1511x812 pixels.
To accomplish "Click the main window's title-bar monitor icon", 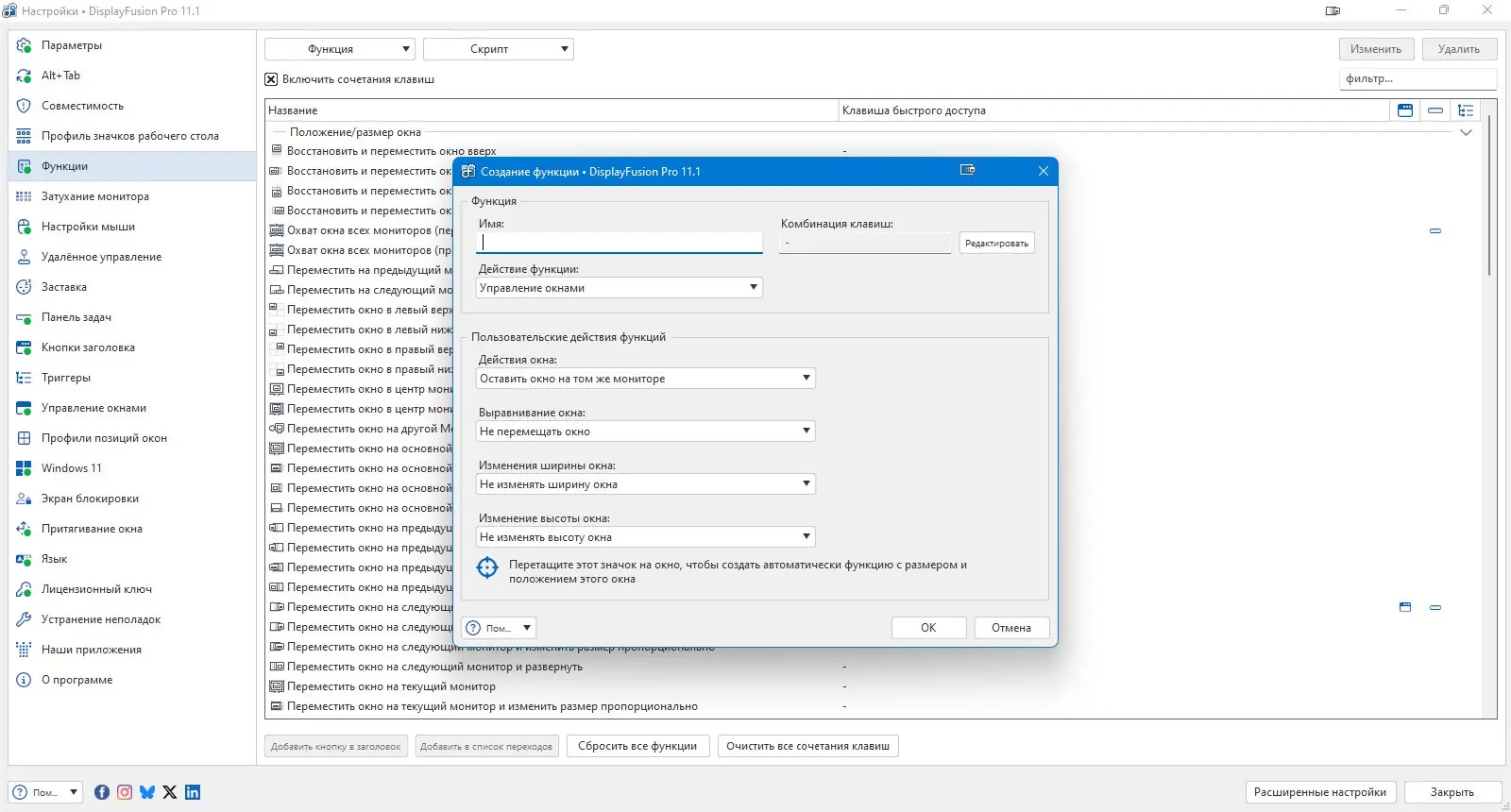I will pyautogui.click(x=1333, y=10).
